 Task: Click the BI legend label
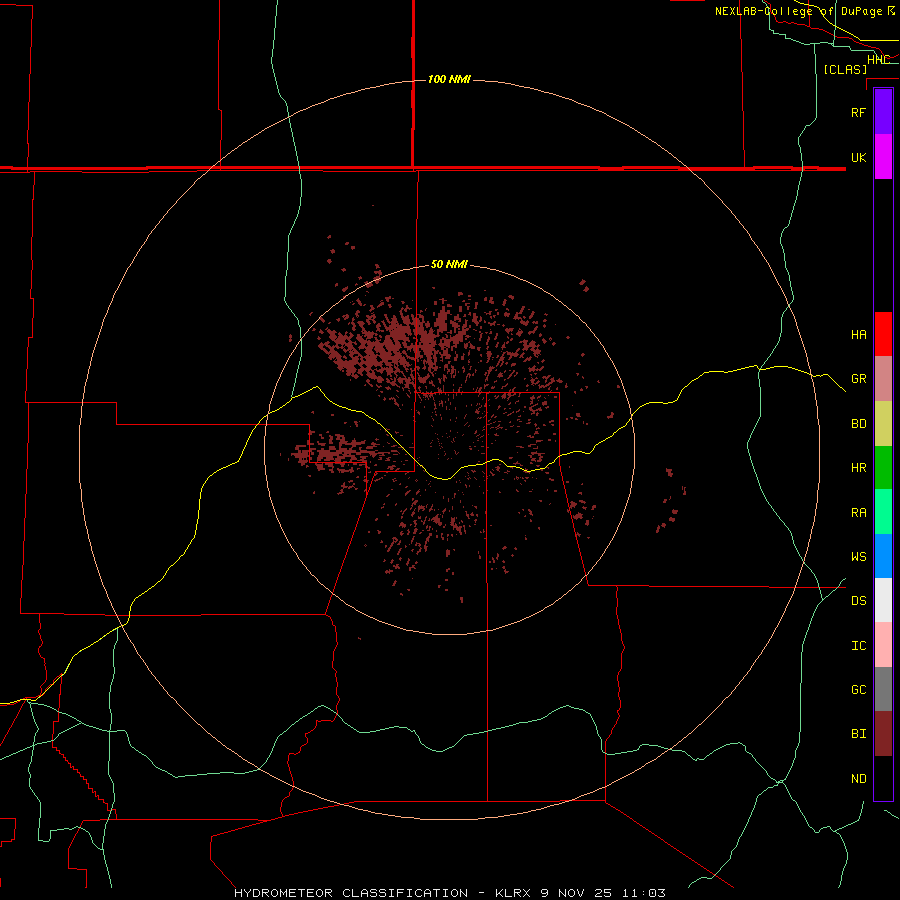pyautogui.click(x=858, y=734)
